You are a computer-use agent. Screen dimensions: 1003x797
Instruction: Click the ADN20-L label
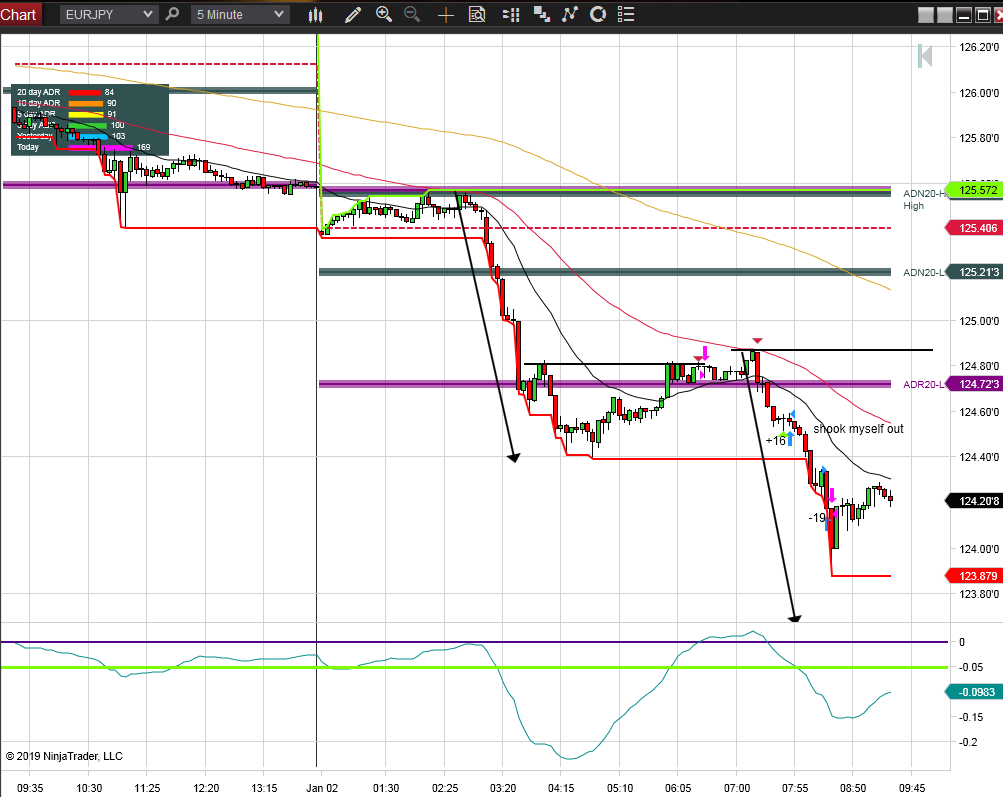point(924,272)
